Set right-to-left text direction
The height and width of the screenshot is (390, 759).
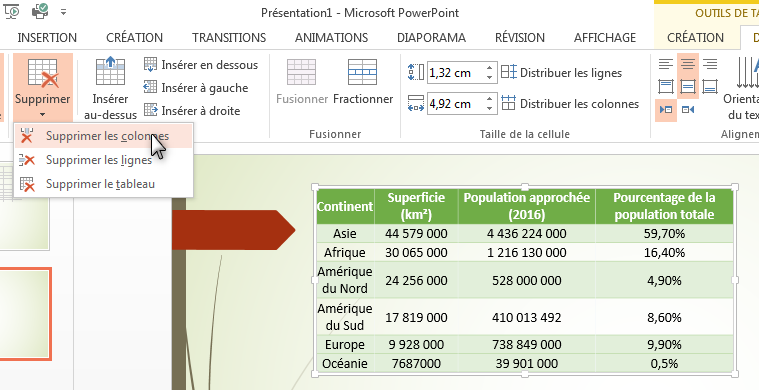pos(688,110)
